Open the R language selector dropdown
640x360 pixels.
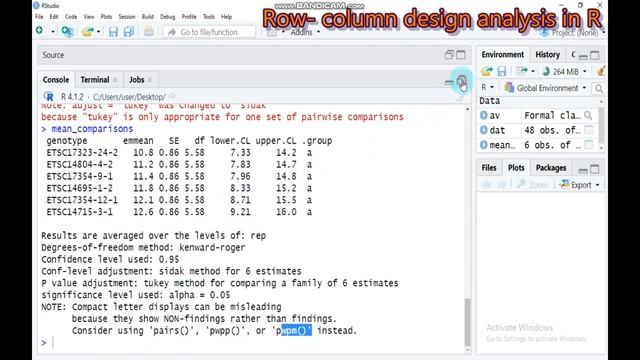[487, 88]
